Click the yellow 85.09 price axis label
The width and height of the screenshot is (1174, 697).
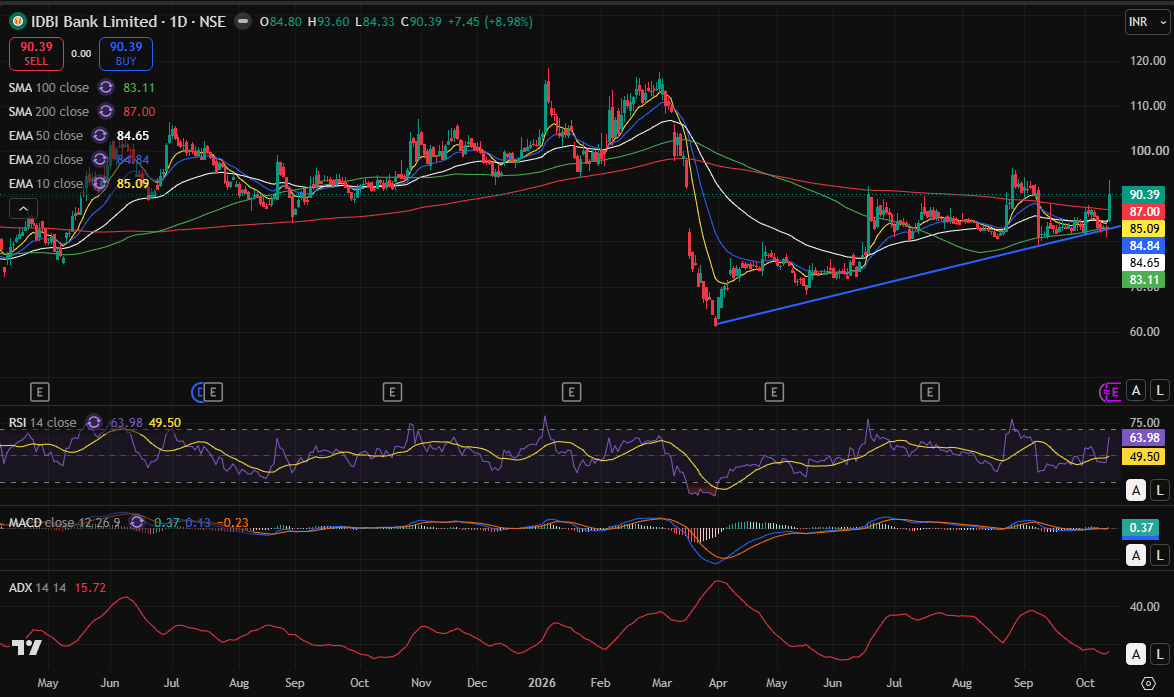tap(1143, 228)
